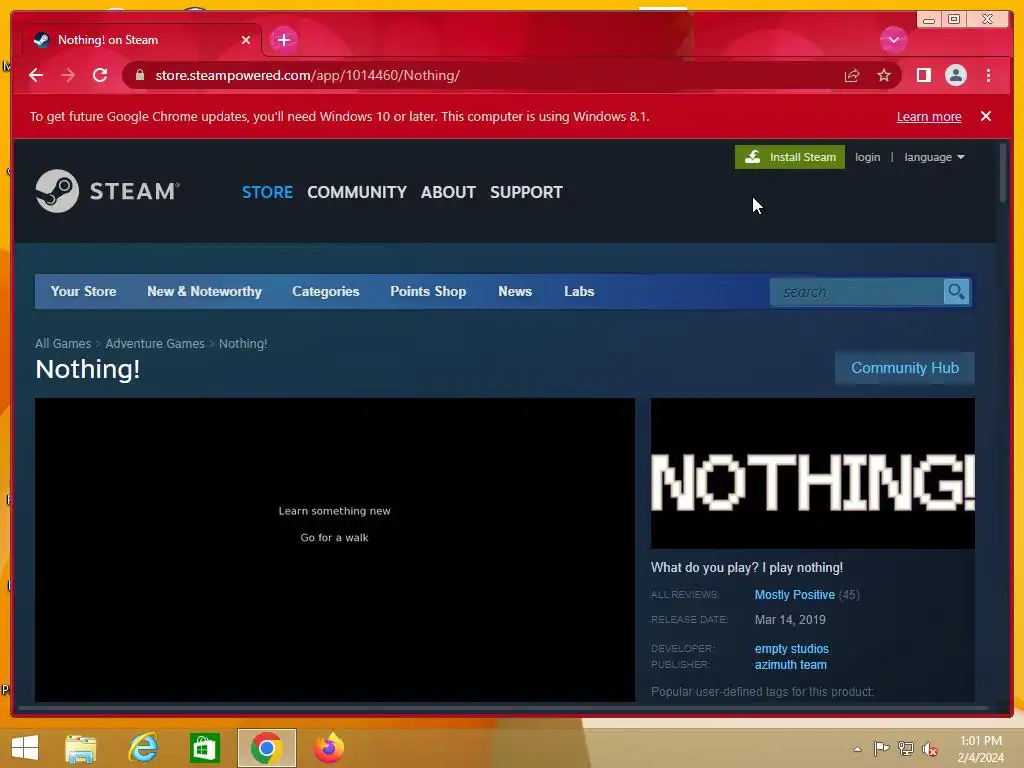Bookmark this page with the star icon
Viewport: 1024px width, 768px height.
[x=884, y=75]
